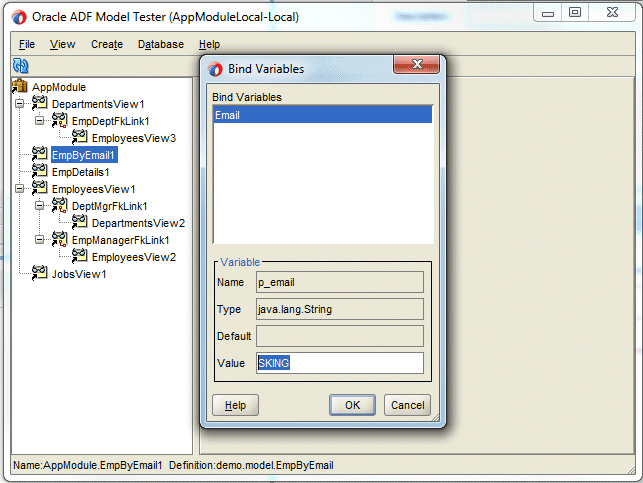Viewport: 643px width, 483px height.
Task: Select the EmployeesView3 tree label
Action: click(x=134, y=138)
